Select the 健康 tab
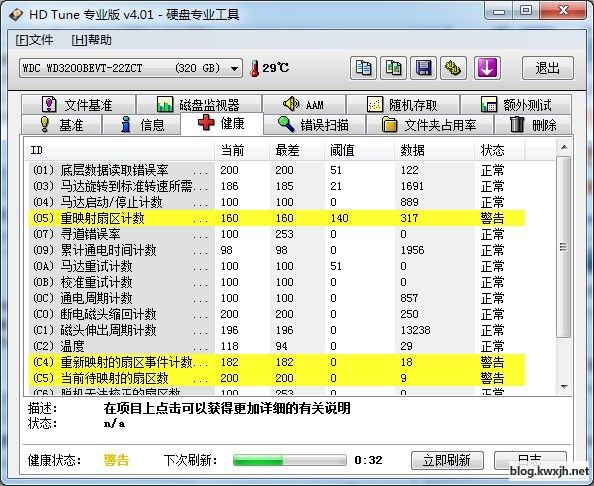 click(x=222, y=123)
